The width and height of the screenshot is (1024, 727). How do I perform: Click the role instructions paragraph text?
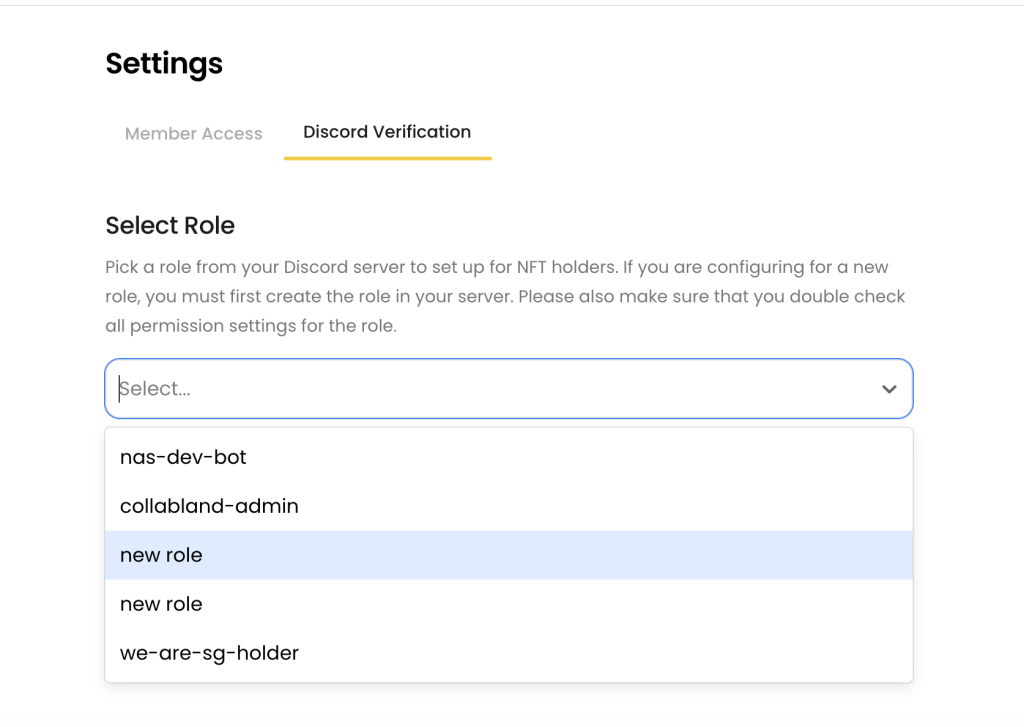click(x=505, y=296)
